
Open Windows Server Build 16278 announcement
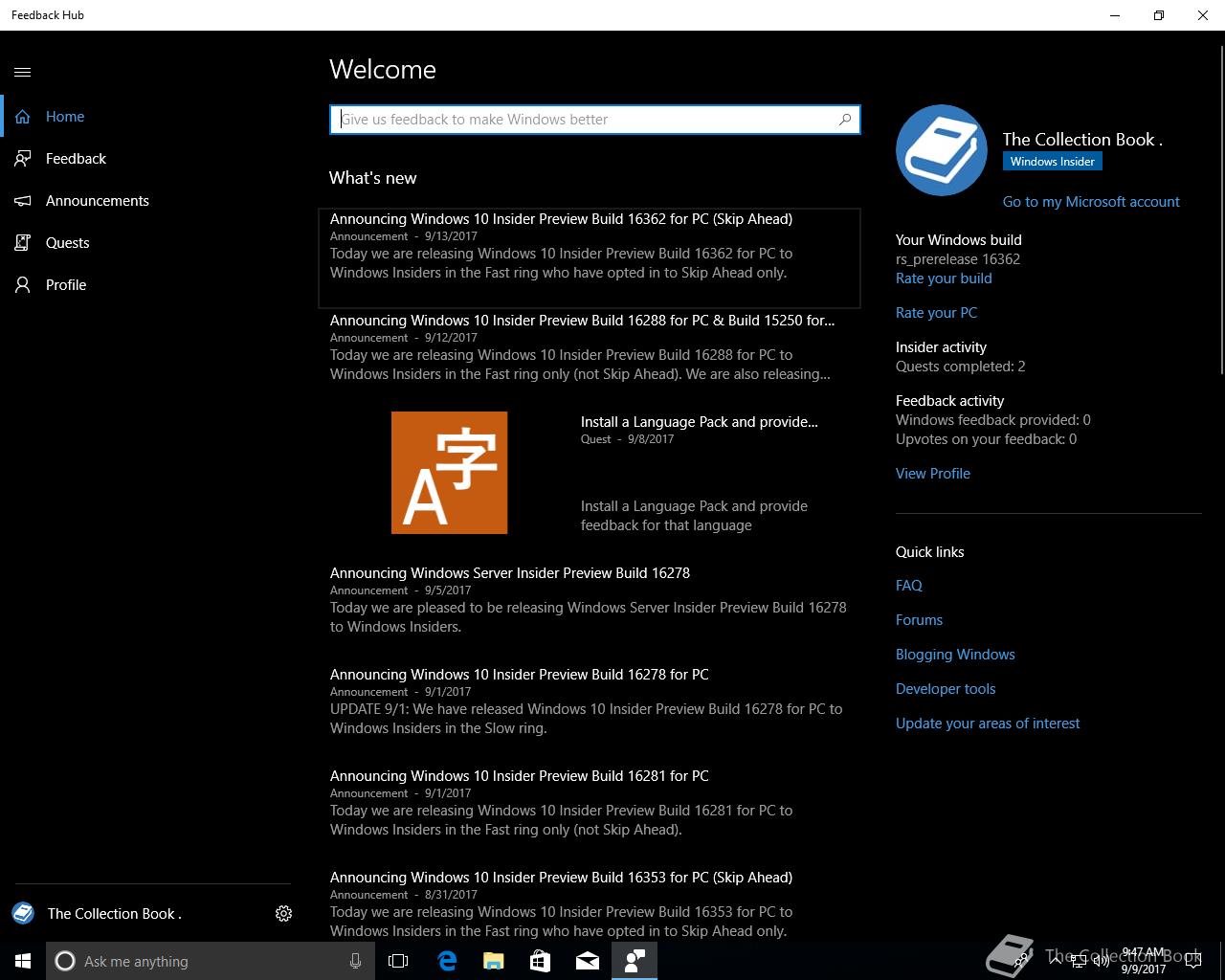(x=590, y=599)
